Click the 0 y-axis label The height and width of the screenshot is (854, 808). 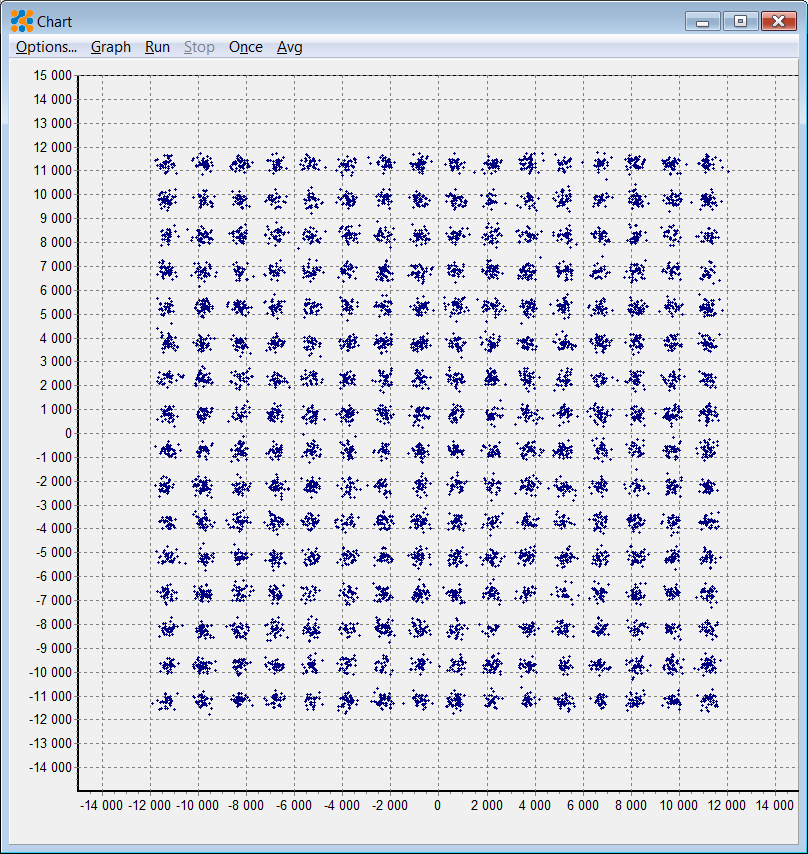(68, 434)
